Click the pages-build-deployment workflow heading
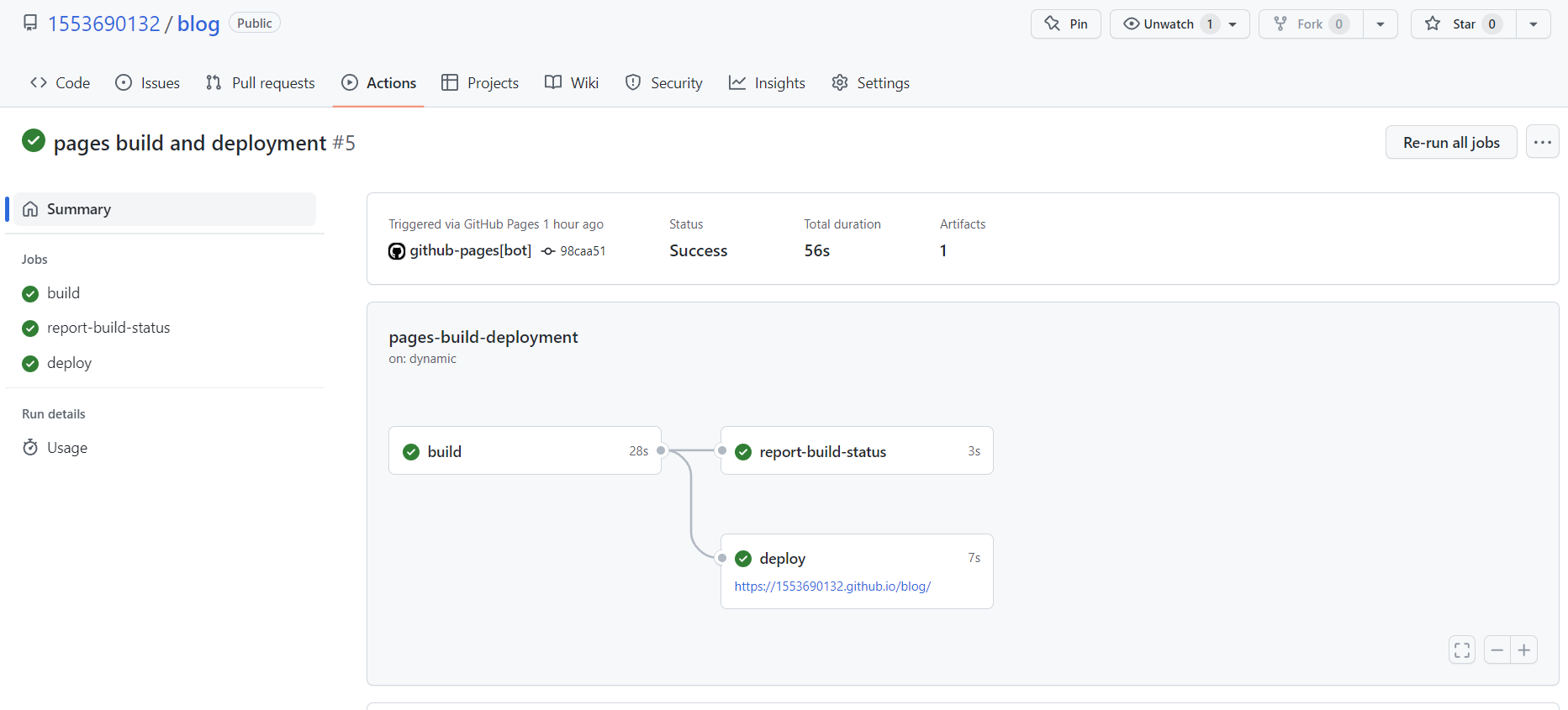 483,337
